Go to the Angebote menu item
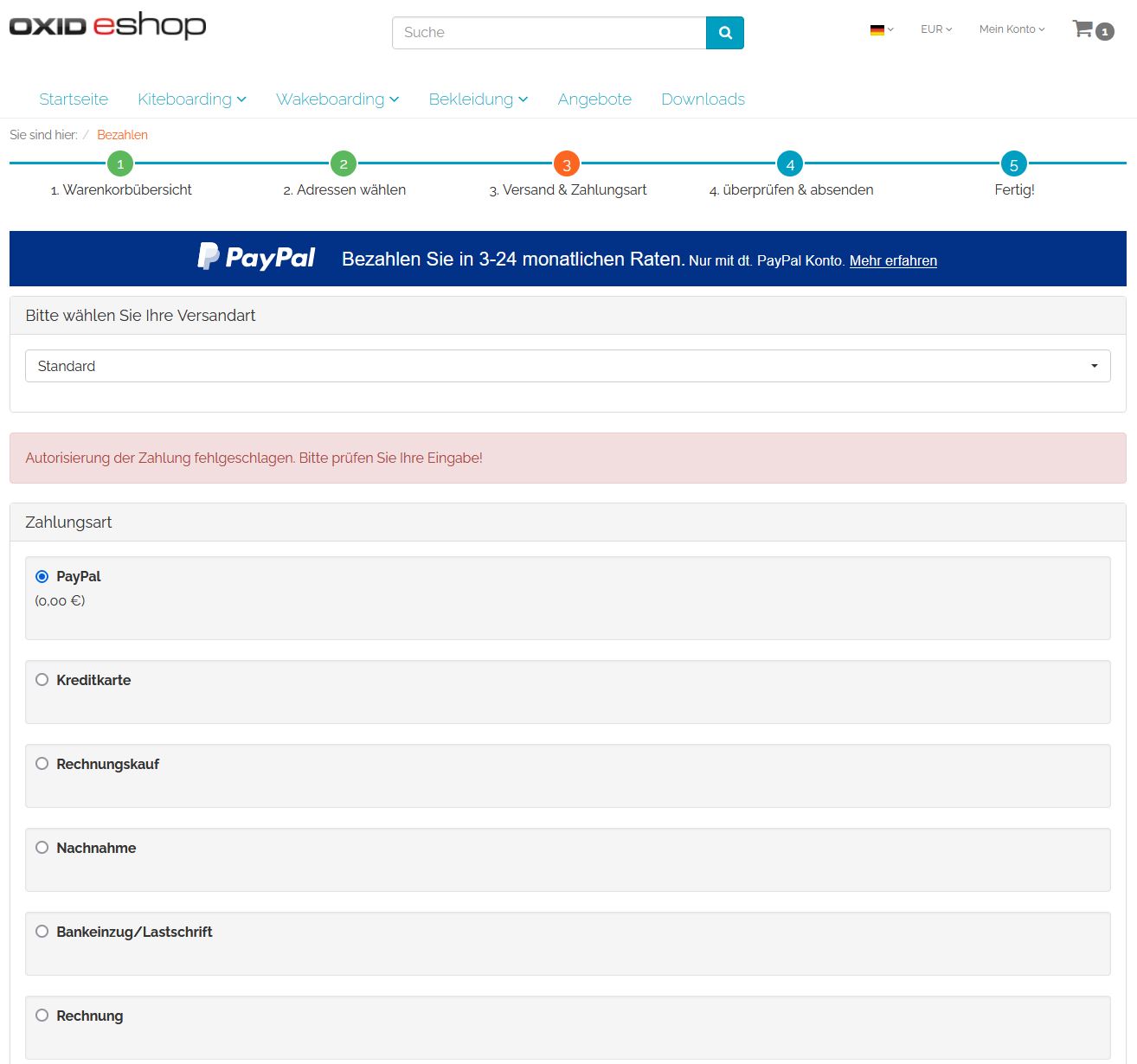1137x1064 pixels. click(594, 99)
